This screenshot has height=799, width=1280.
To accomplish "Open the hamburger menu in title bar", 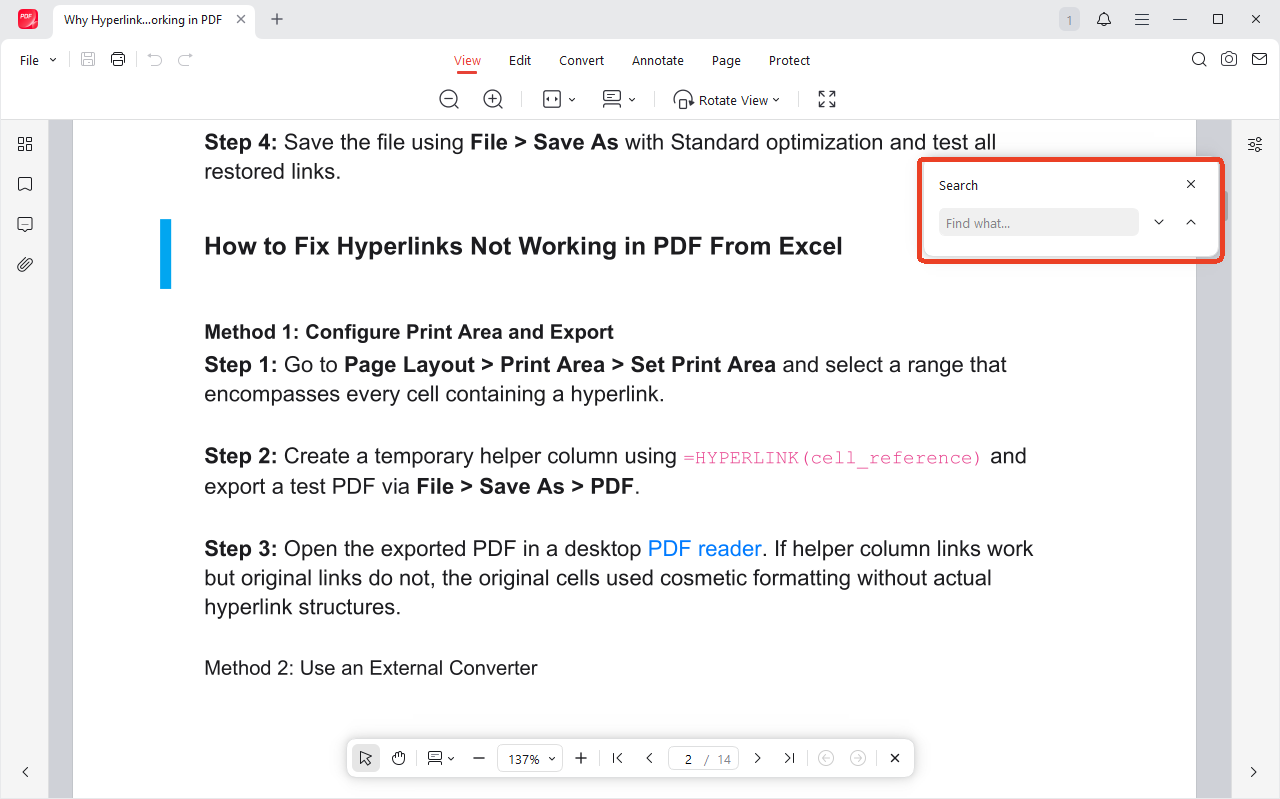I will [1141, 19].
